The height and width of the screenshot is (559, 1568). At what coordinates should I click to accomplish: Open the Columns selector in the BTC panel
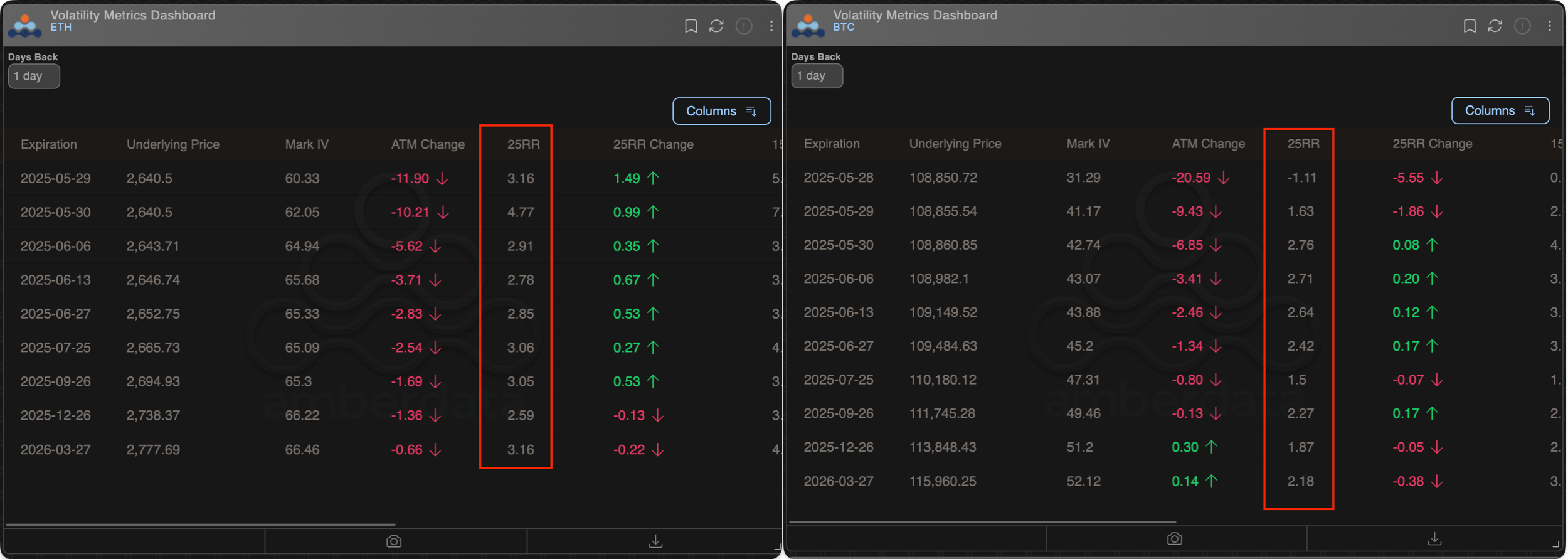click(1500, 110)
